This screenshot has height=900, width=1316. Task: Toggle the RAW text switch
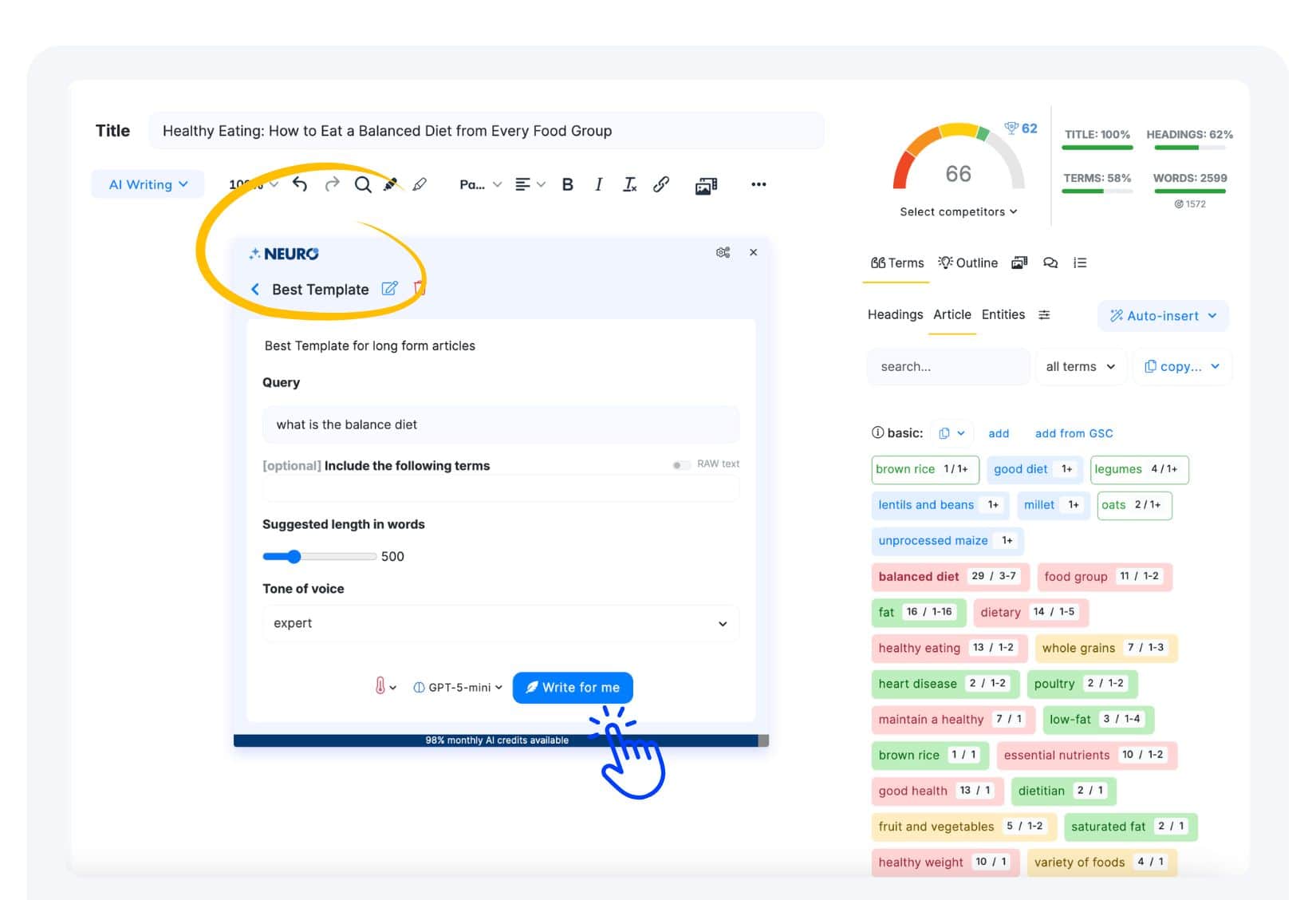point(681,464)
